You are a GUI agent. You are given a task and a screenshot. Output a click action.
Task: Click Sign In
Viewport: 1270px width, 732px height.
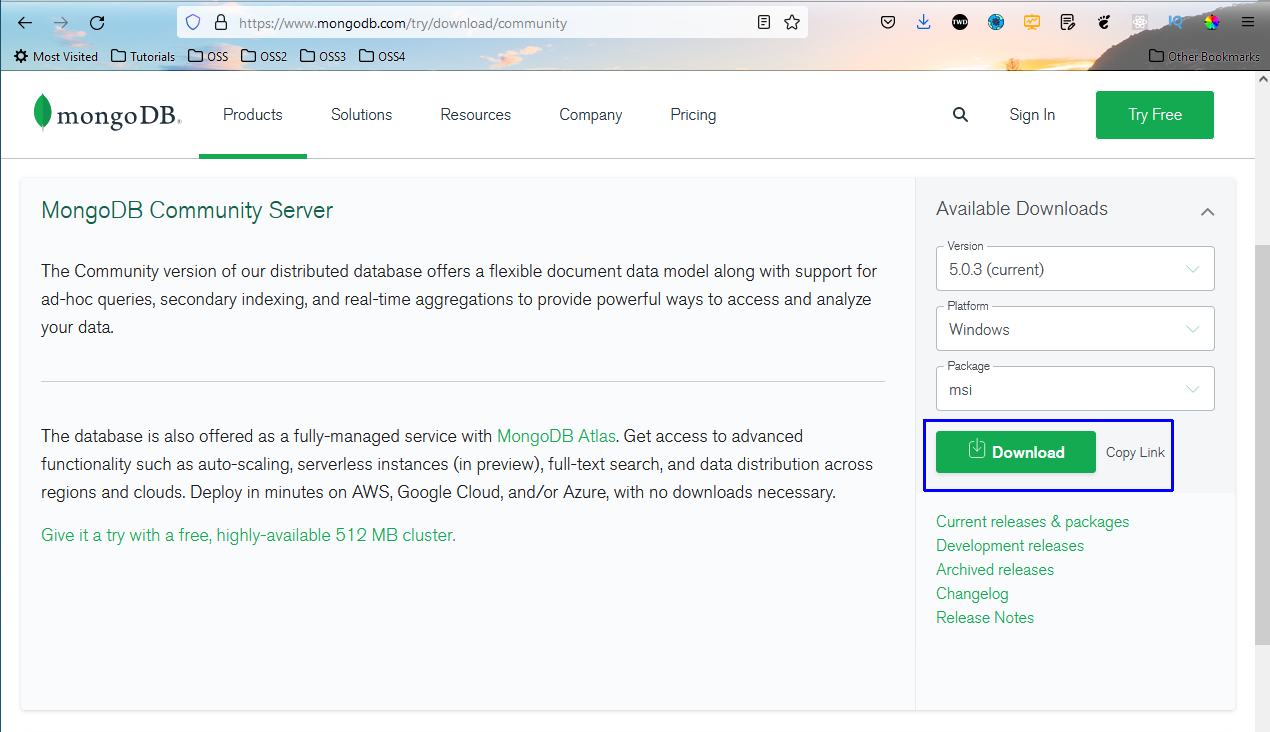(1032, 115)
